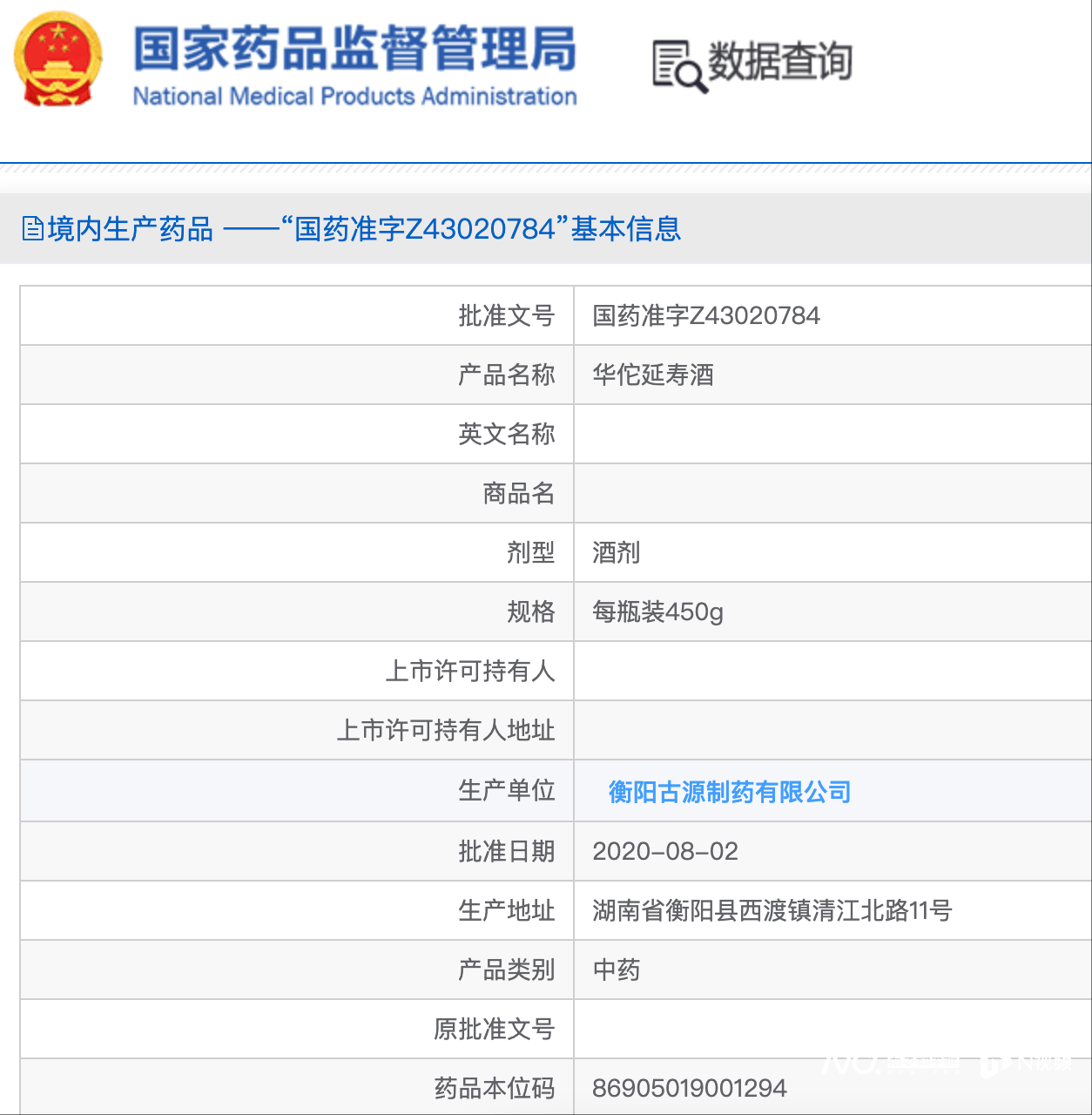Select approval date 2020-08-02
This screenshot has height=1115, width=1092.
coord(665,851)
